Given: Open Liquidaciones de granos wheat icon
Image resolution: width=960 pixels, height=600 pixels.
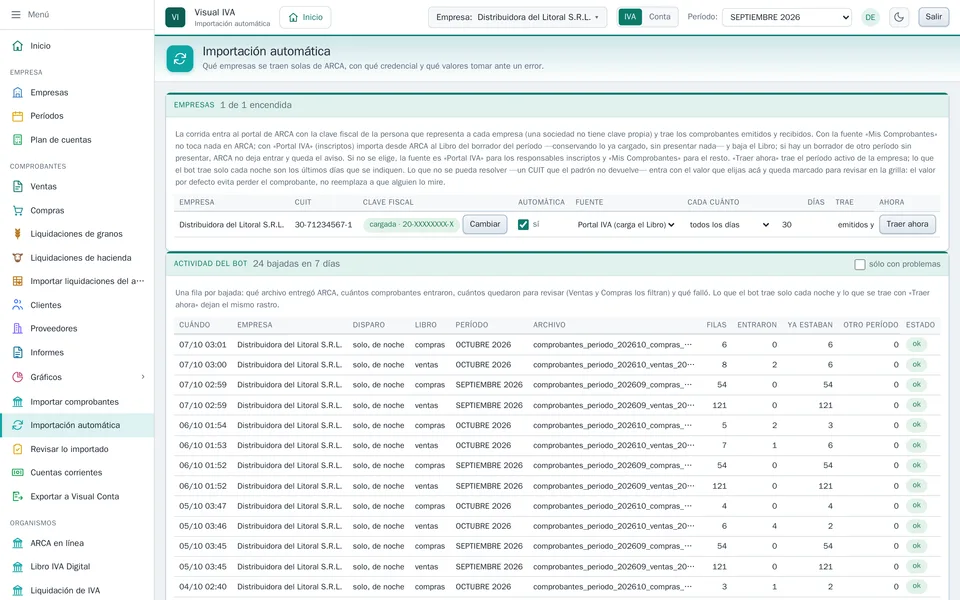Looking at the screenshot, I should [18, 234].
